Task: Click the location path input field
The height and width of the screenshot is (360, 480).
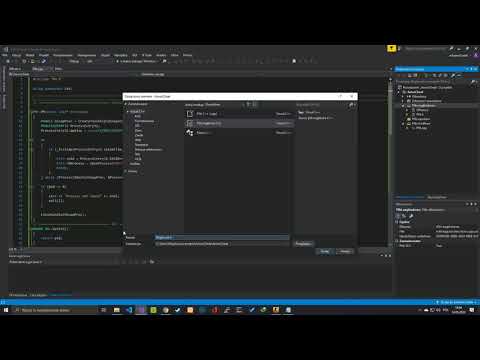Action: pos(222,244)
